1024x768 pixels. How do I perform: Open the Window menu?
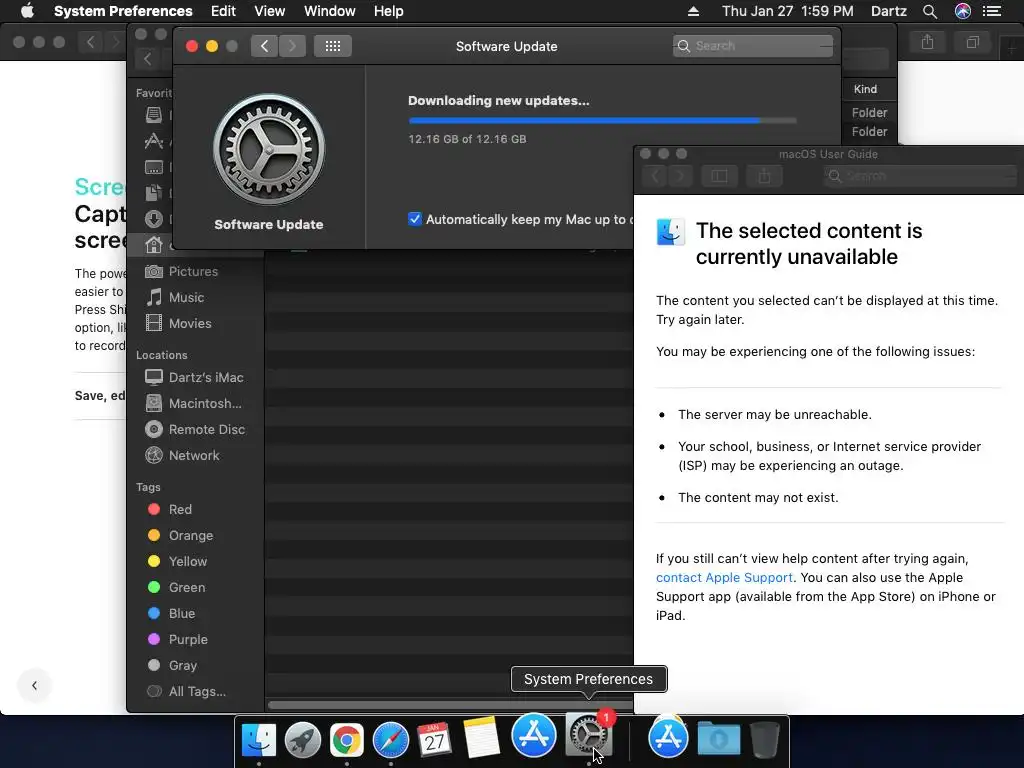(330, 11)
